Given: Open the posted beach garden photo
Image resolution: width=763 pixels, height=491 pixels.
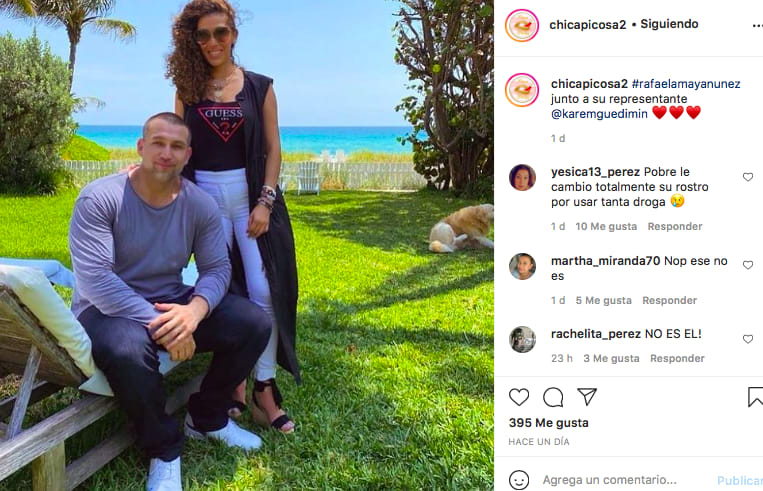Looking at the screenshot, I should pos(247,245).
